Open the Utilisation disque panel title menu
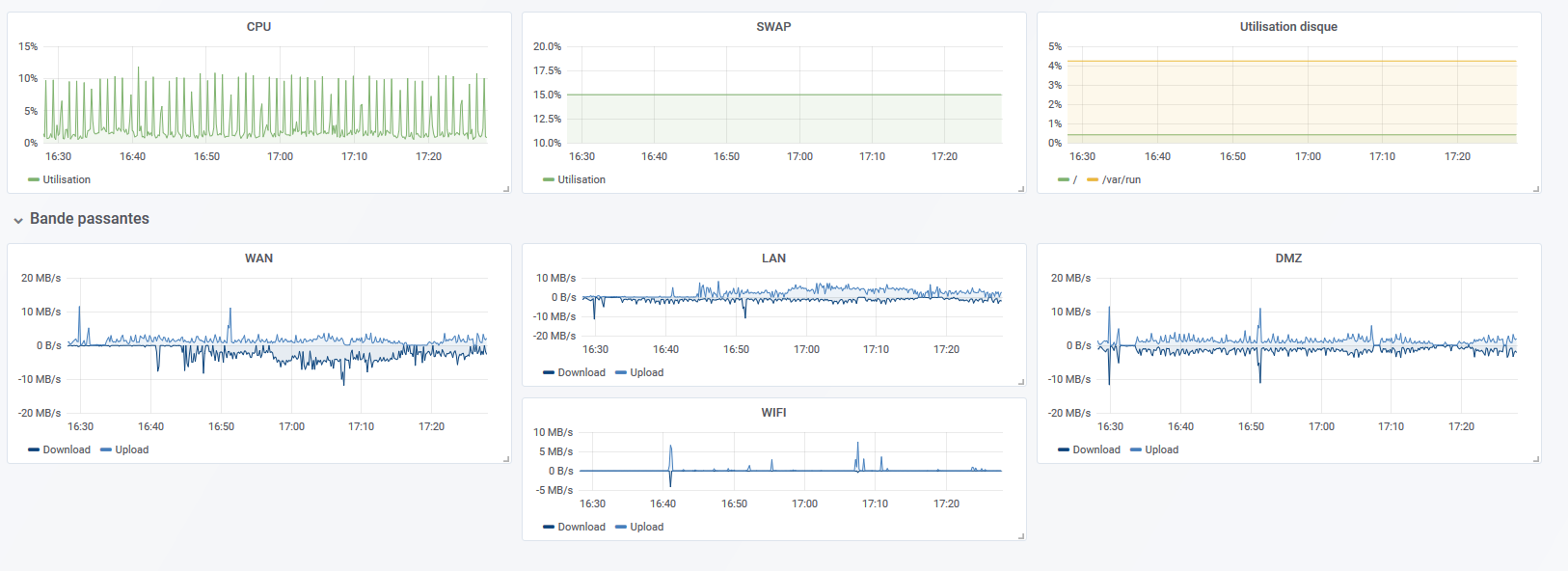This screenshot has height=571, width=1568. 1288,27
